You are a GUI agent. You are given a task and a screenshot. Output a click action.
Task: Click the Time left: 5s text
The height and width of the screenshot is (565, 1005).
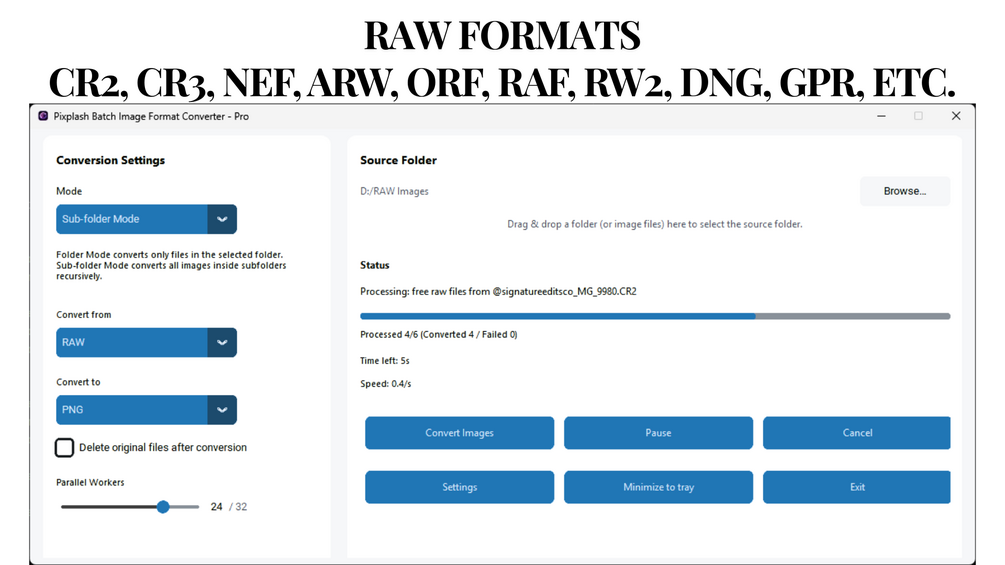385,361
